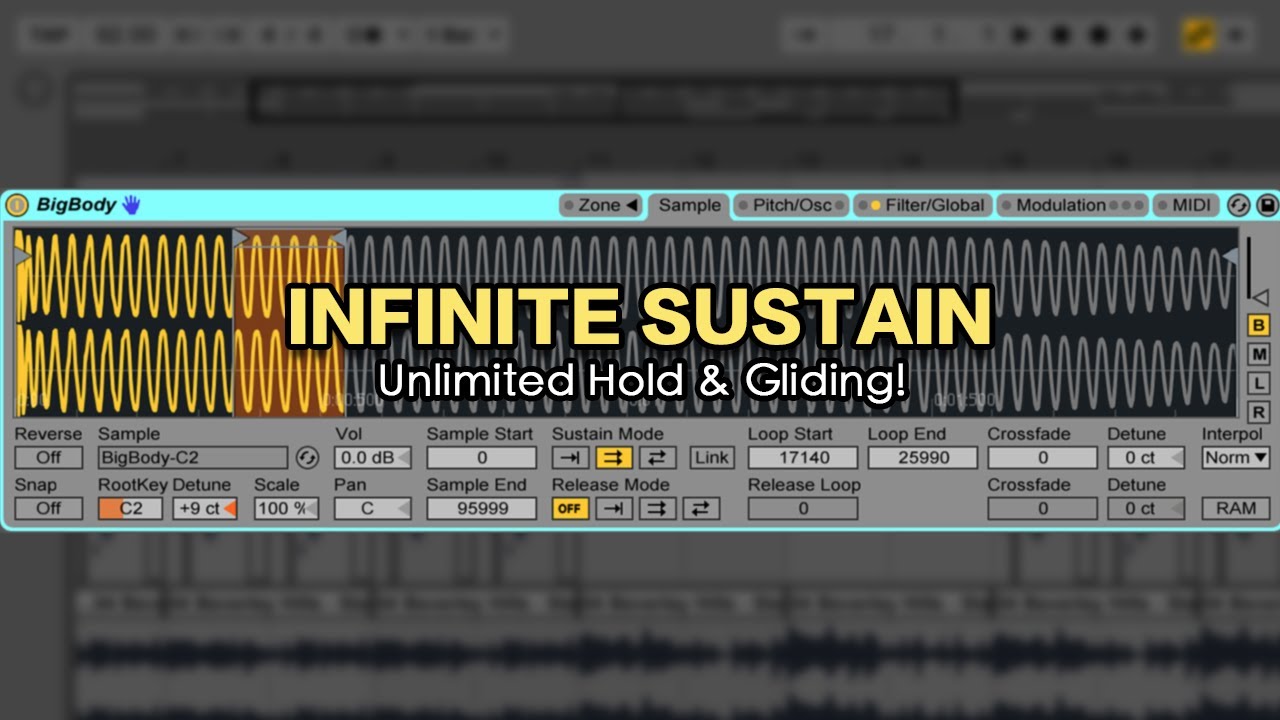The image size is (1280, 720).
Task: Select Sustain Mode no-loop arrow icon
Action: point(570,458)
